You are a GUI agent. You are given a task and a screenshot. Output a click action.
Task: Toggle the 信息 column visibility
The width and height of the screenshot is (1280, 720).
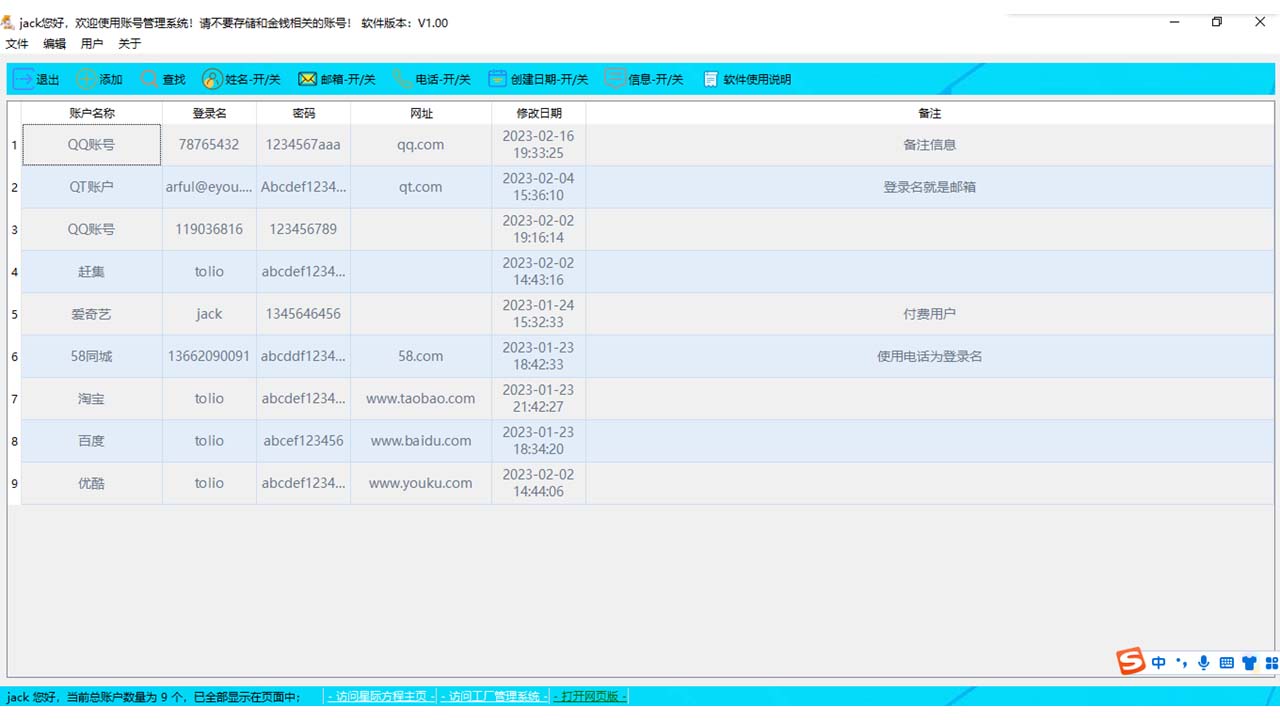tap(645, 79)
